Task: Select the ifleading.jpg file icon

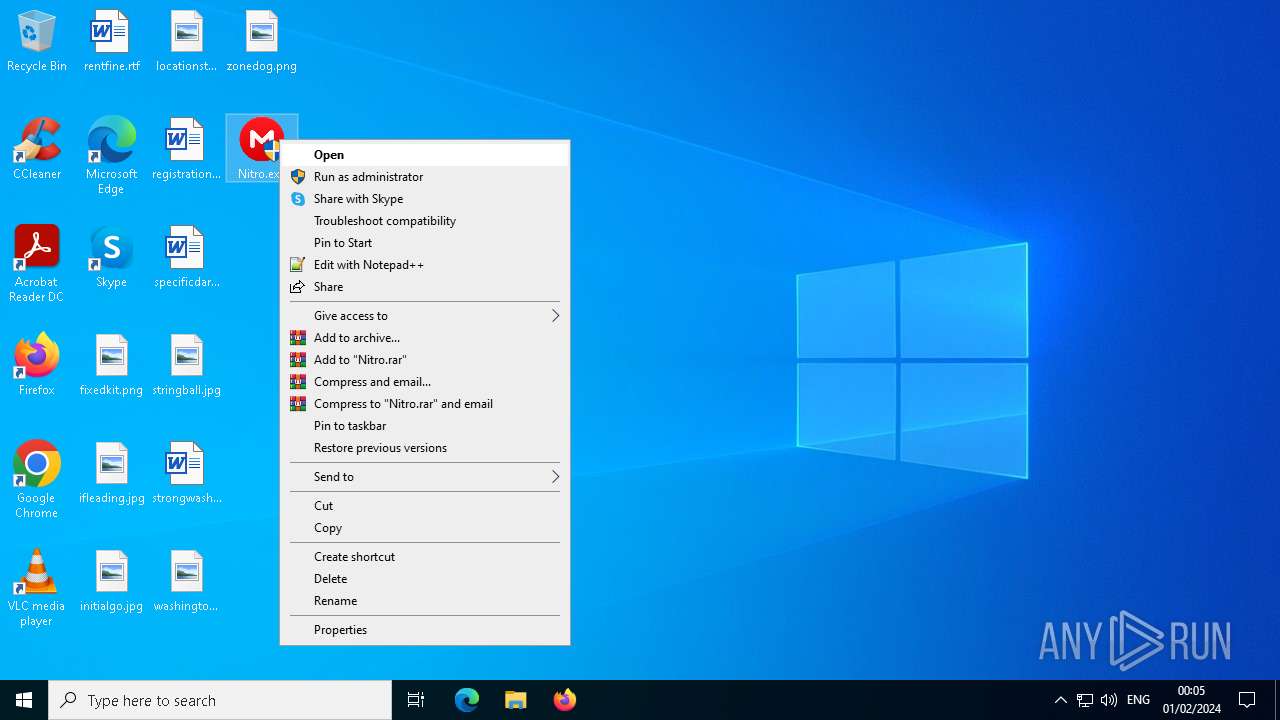Action: coord(112,474)
